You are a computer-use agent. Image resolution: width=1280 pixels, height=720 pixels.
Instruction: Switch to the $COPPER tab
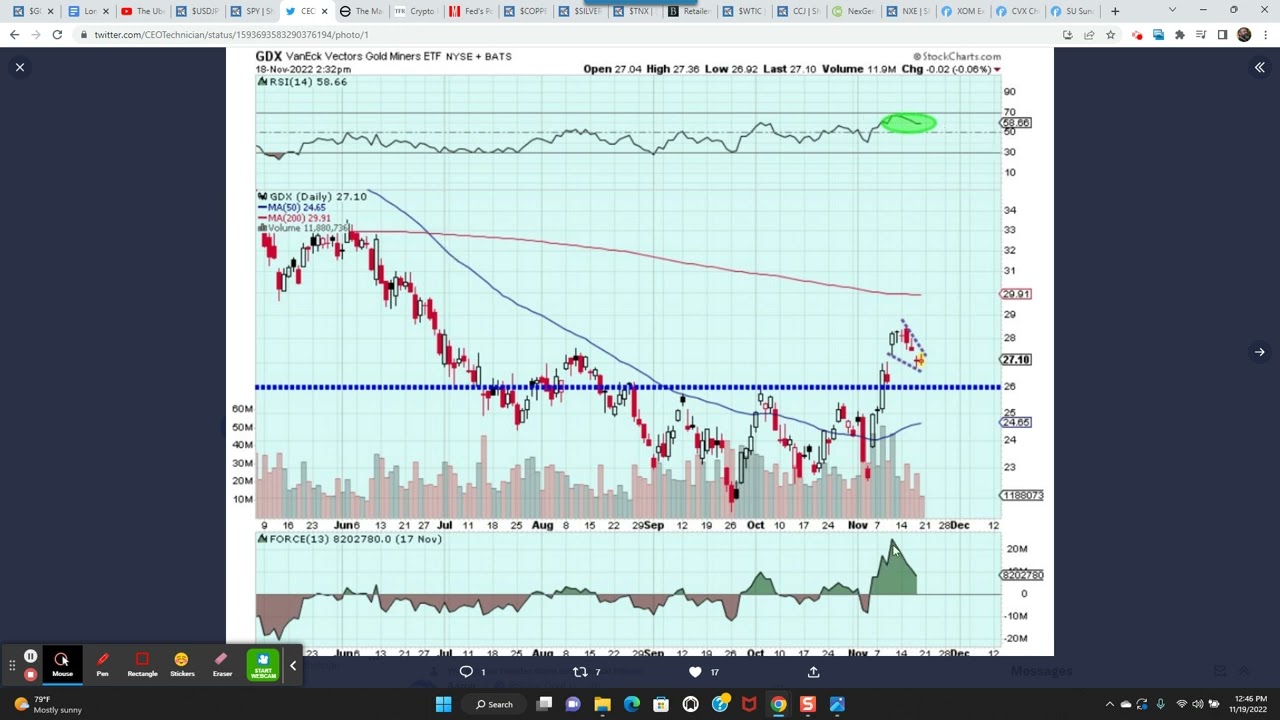click(x=523, y=11)
